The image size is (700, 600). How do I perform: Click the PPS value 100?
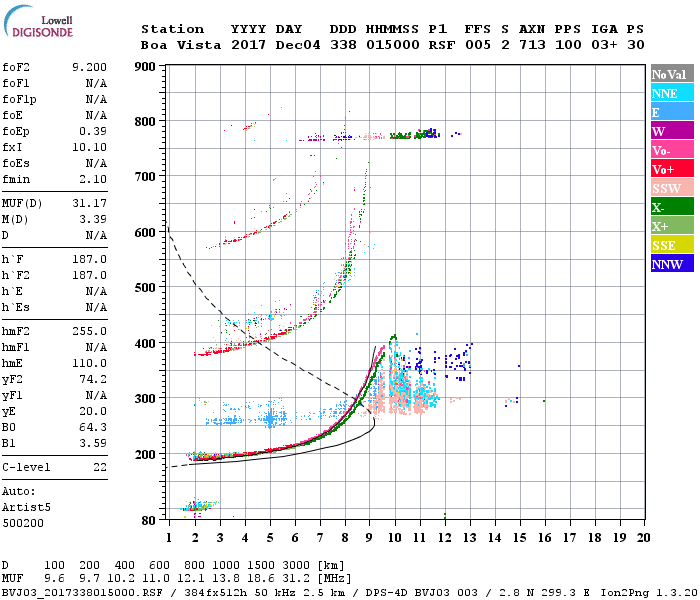coord(568,45)
